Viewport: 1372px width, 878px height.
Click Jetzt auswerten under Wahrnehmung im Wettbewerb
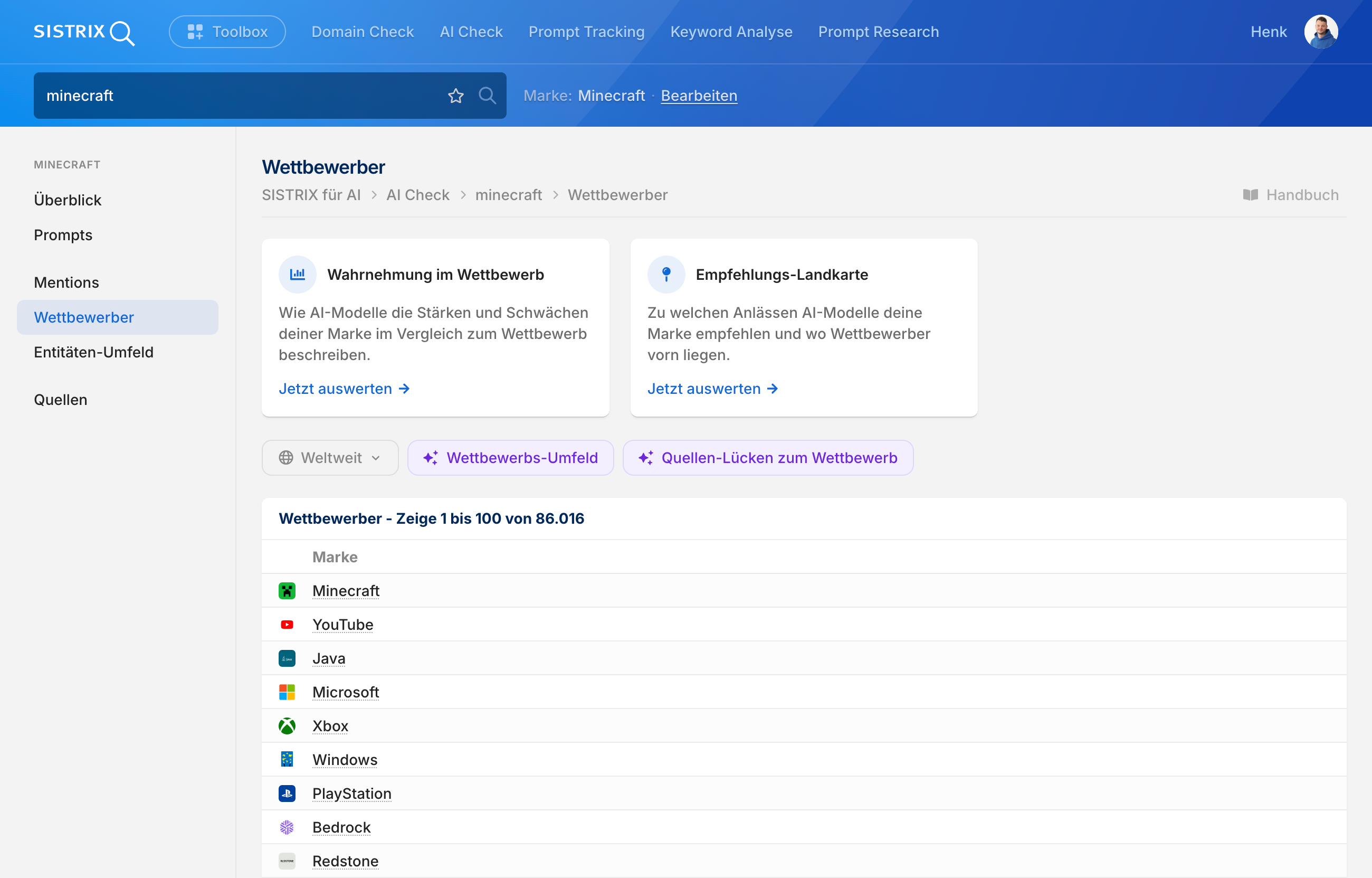click(344, 389)
